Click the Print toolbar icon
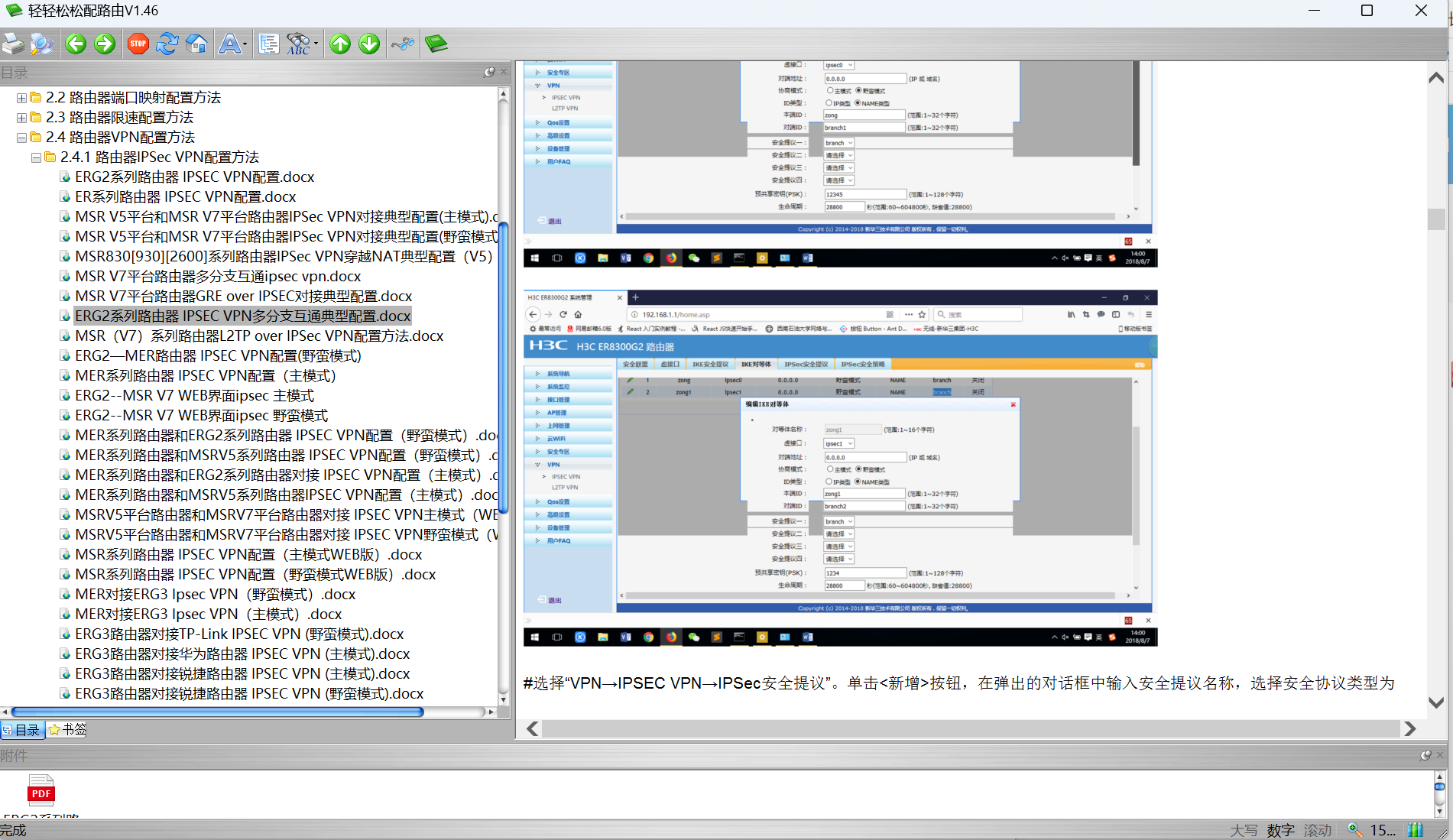Viewport: 1453px width, 840px height. click(13, 44)
